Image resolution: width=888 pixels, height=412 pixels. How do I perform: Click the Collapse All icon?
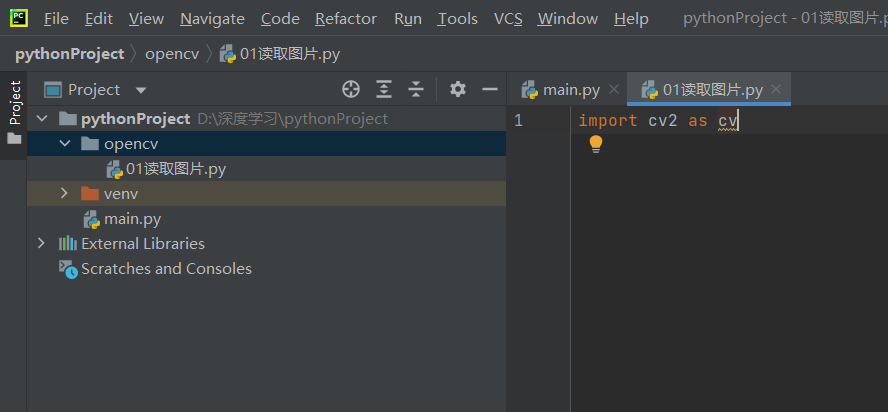[x=416, y=89]
